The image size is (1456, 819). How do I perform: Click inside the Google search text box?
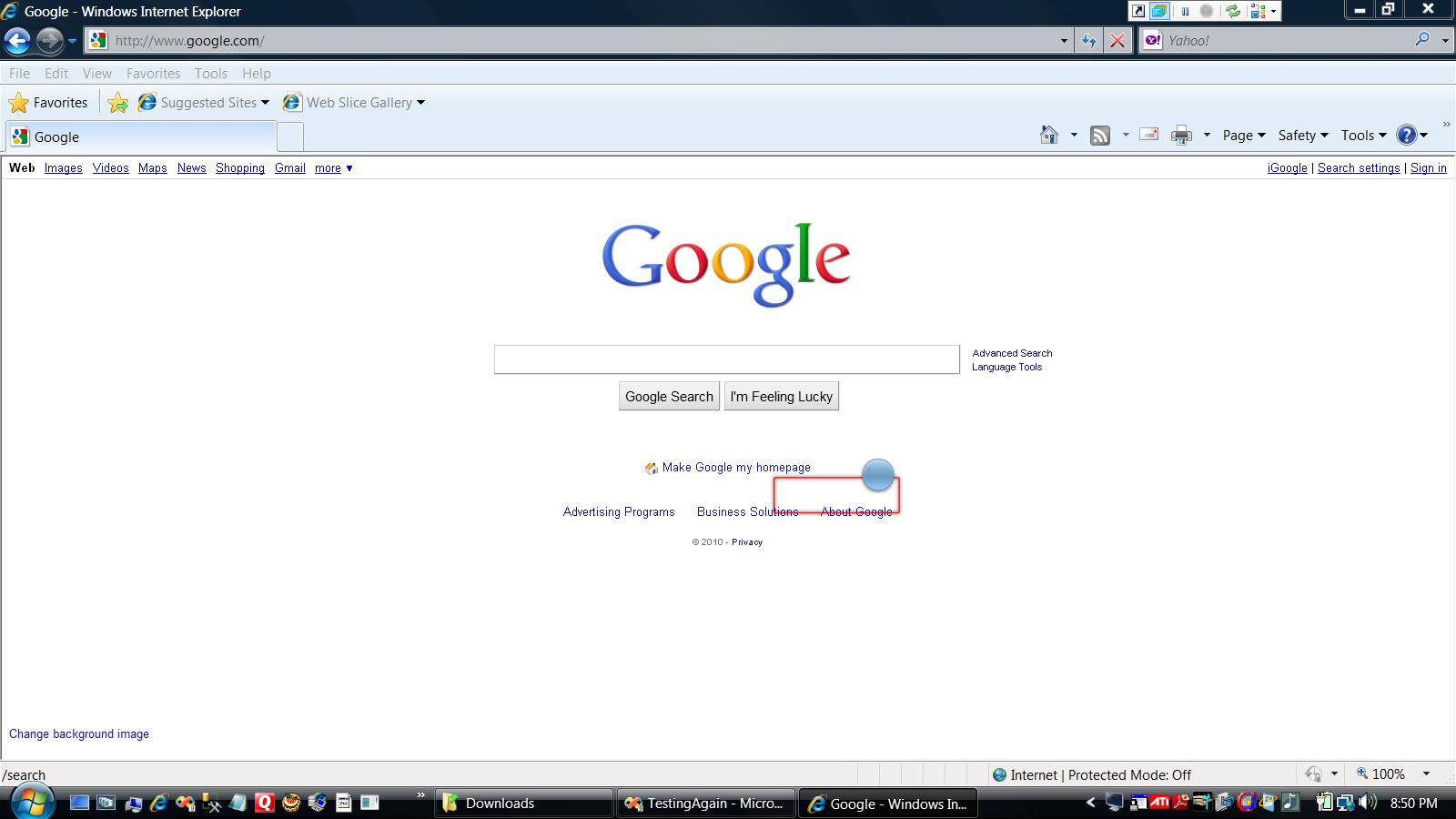727,359
